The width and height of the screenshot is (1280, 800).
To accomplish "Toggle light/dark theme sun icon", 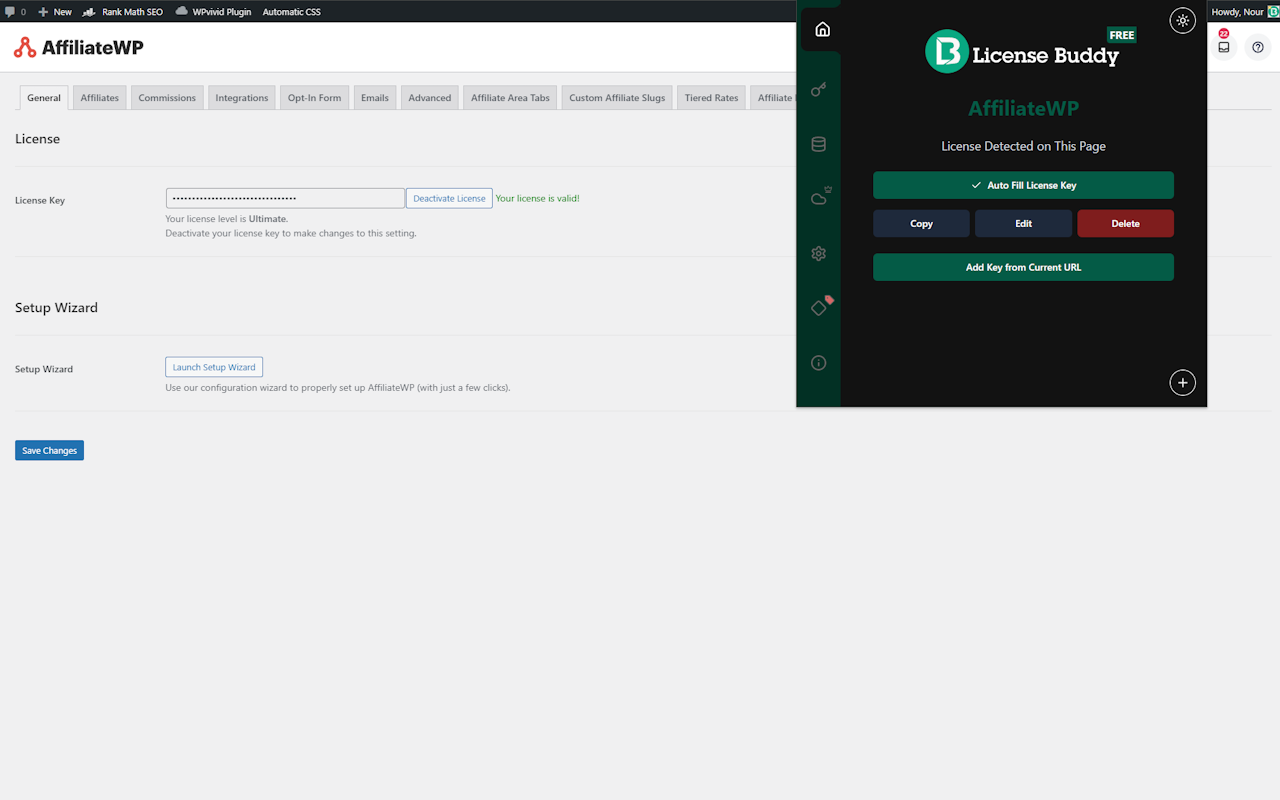I will pyautogui.click(x=1183, y=21).
